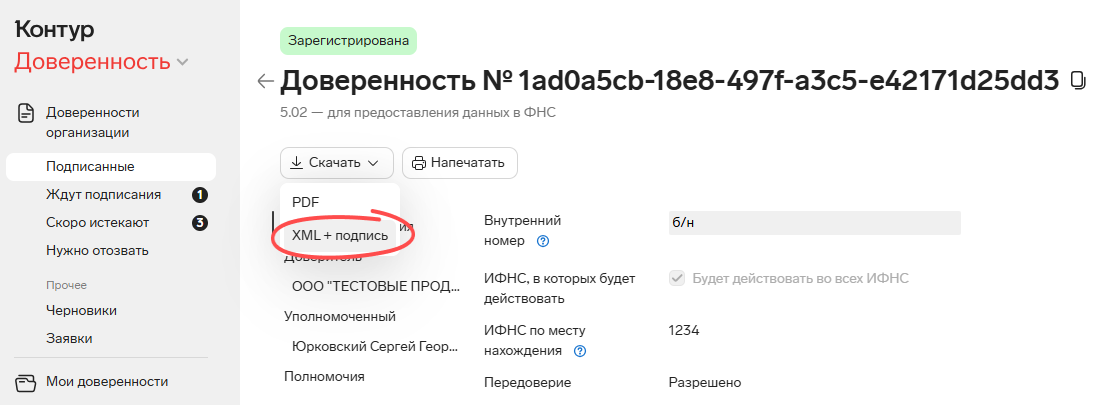Click the Внутренний номер input field
The height and width of the screenshot is (405, 1097).
click(813, 223)
